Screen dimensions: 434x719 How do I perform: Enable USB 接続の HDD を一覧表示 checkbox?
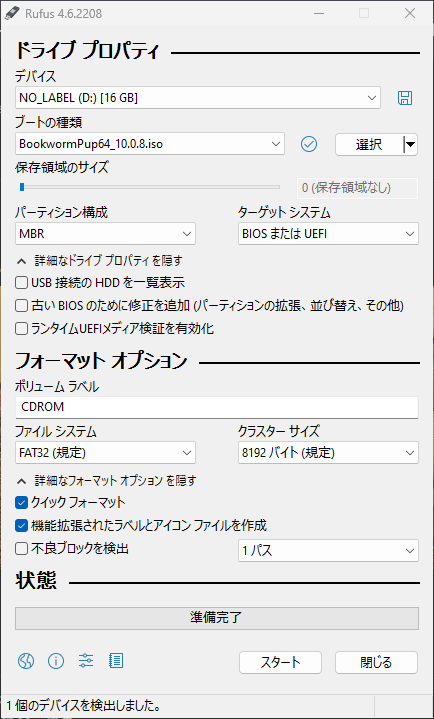click(22, 283)
